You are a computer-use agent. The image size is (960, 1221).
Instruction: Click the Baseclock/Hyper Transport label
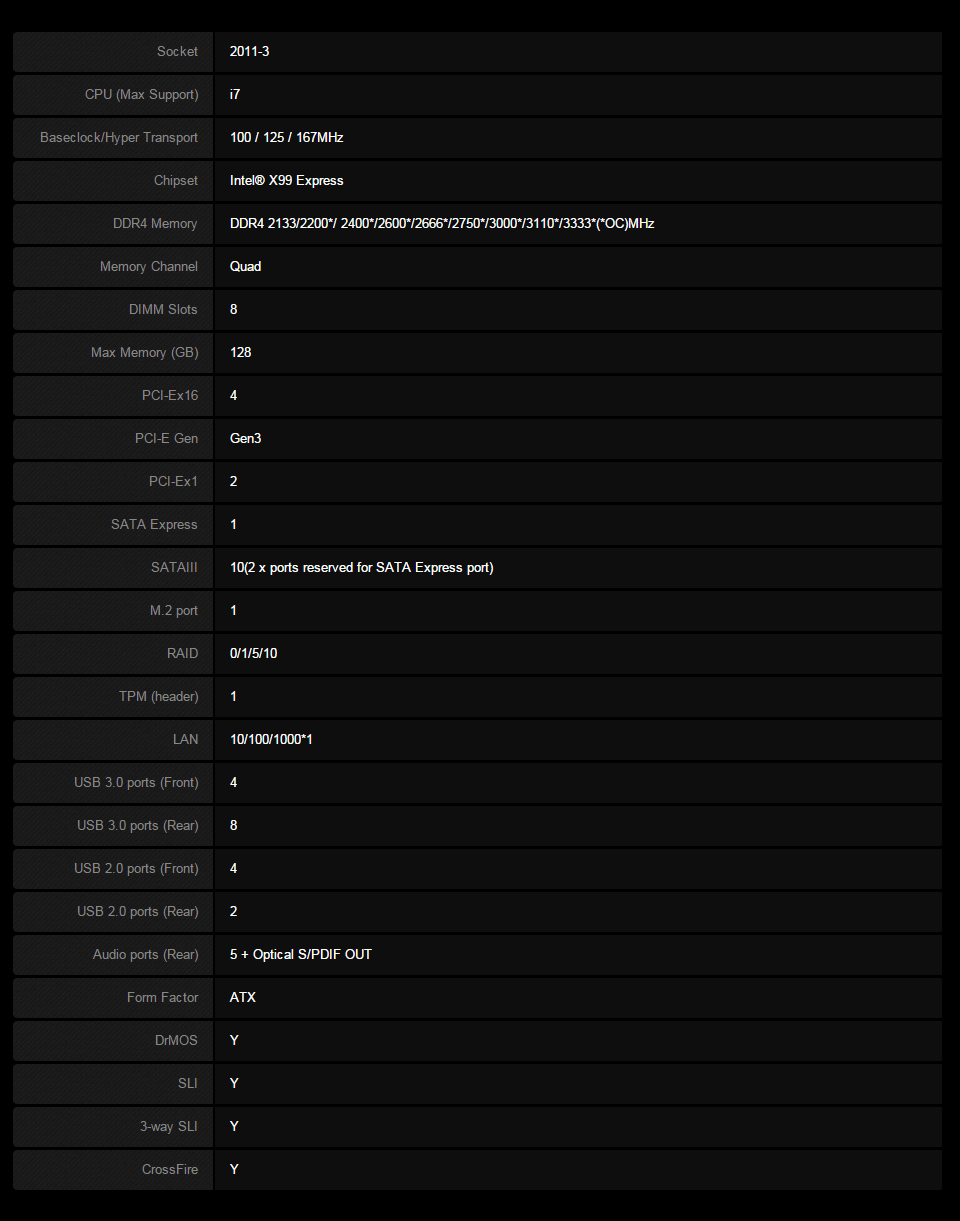coord(119,137)
